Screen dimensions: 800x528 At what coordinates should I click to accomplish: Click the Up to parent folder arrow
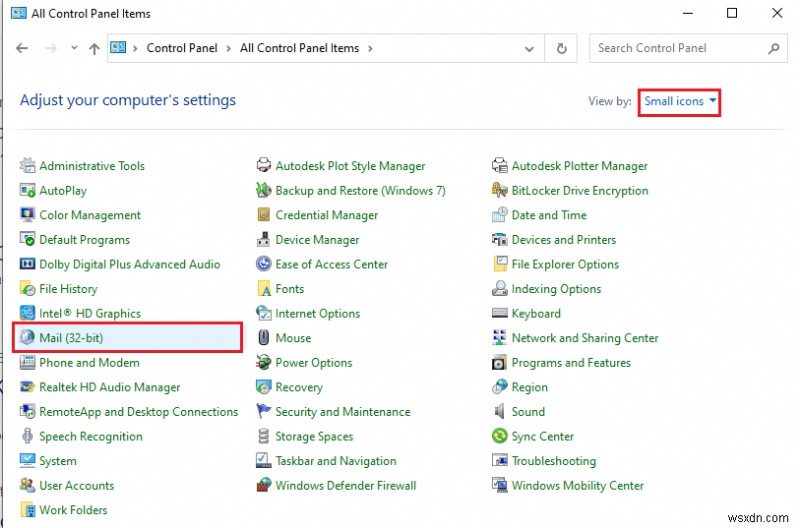coord(94,48)
